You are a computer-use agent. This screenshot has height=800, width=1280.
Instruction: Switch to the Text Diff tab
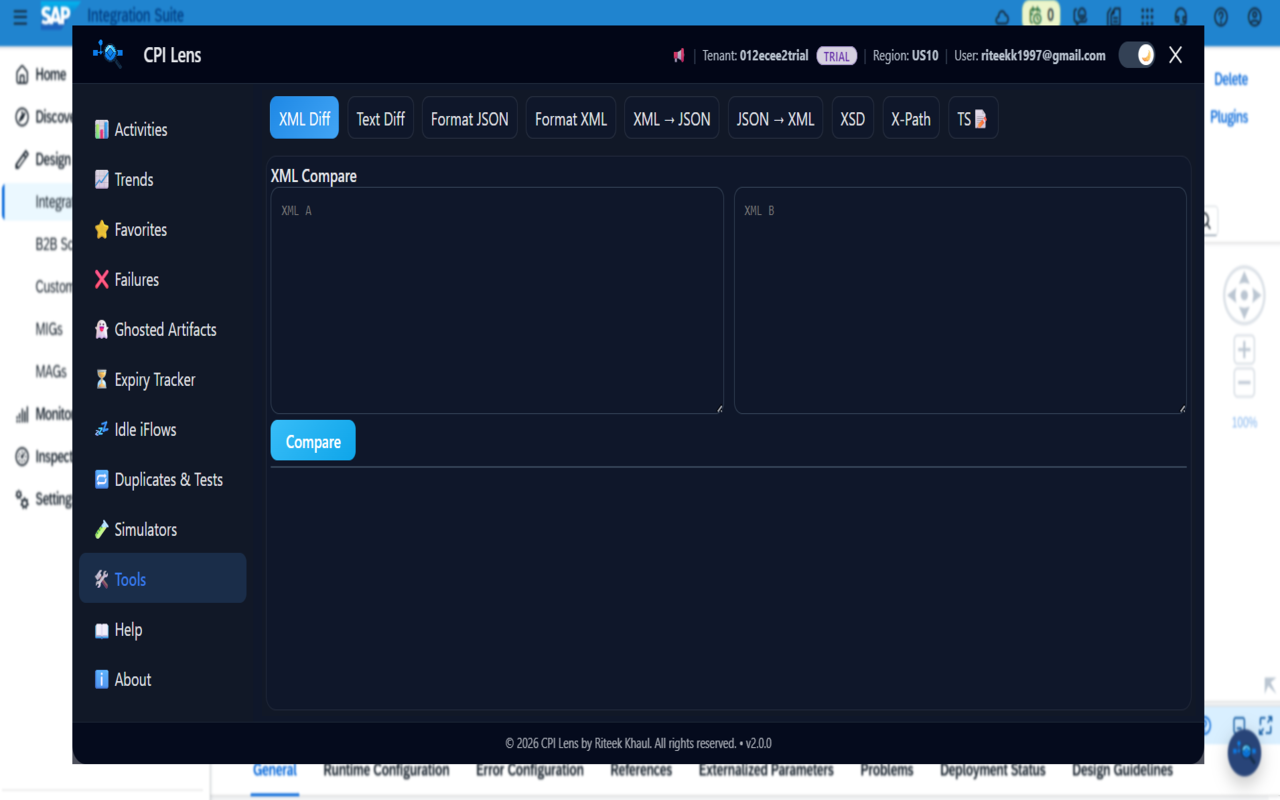pos(380,117)
